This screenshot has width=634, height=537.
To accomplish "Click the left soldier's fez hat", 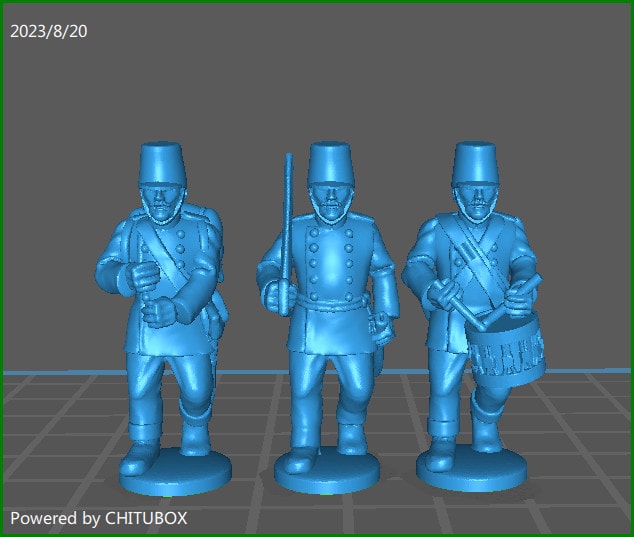I will point(161,163).
